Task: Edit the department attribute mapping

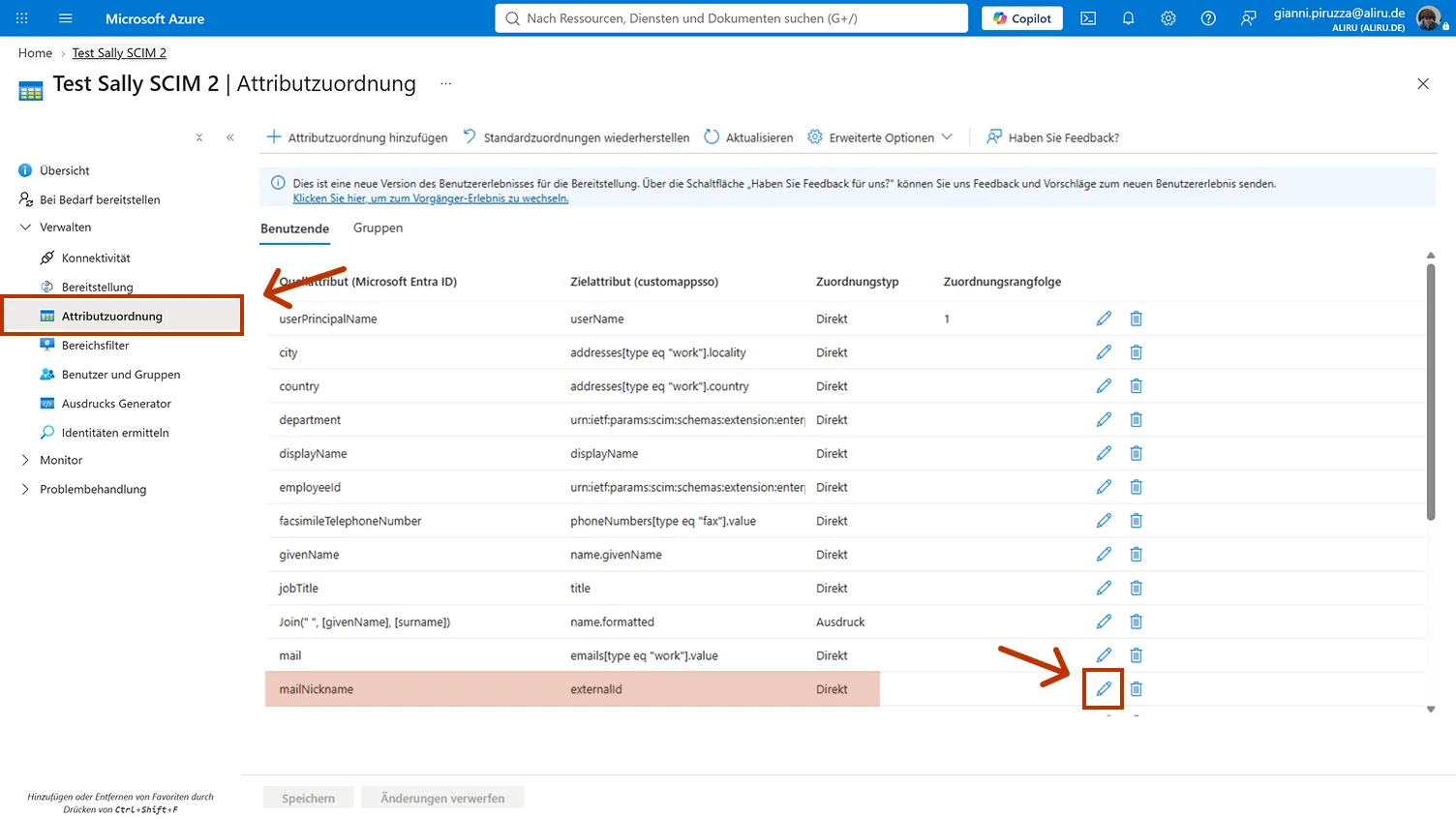Action: pyautogui.click(x=1104, y=419)
